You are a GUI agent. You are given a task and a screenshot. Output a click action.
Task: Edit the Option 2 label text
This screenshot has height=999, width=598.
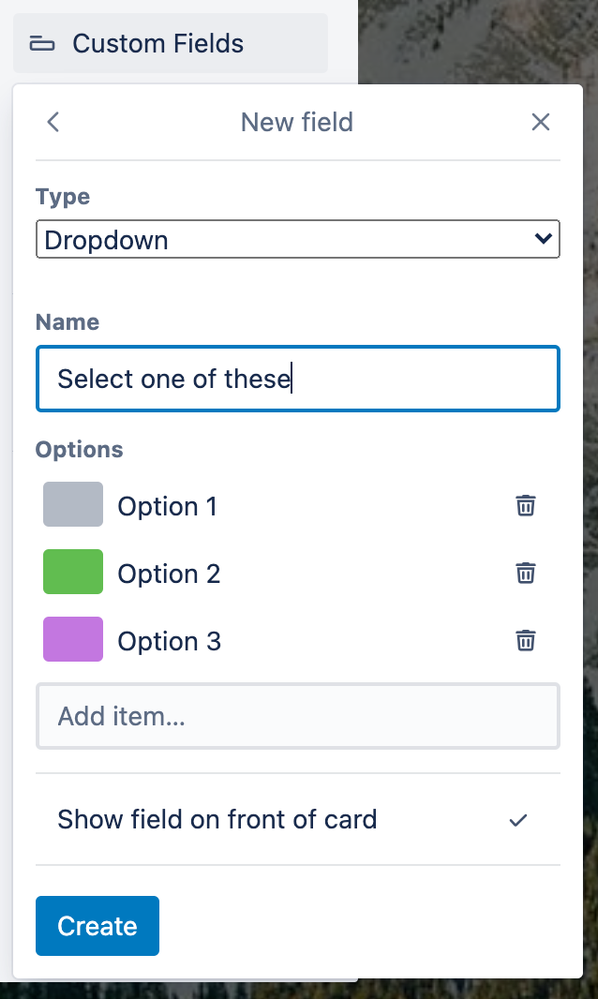[169, 574]
